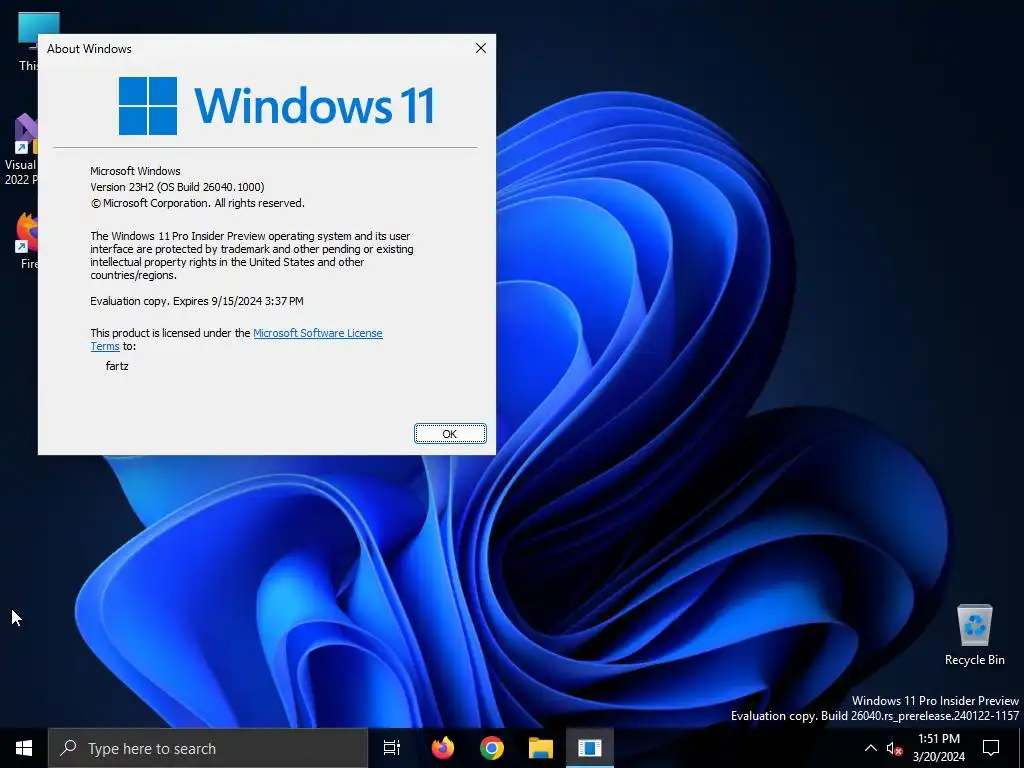Open the Microsoft Software License Terms link
The width and height of the screenshot is (1024, 768).
point(317,333)
